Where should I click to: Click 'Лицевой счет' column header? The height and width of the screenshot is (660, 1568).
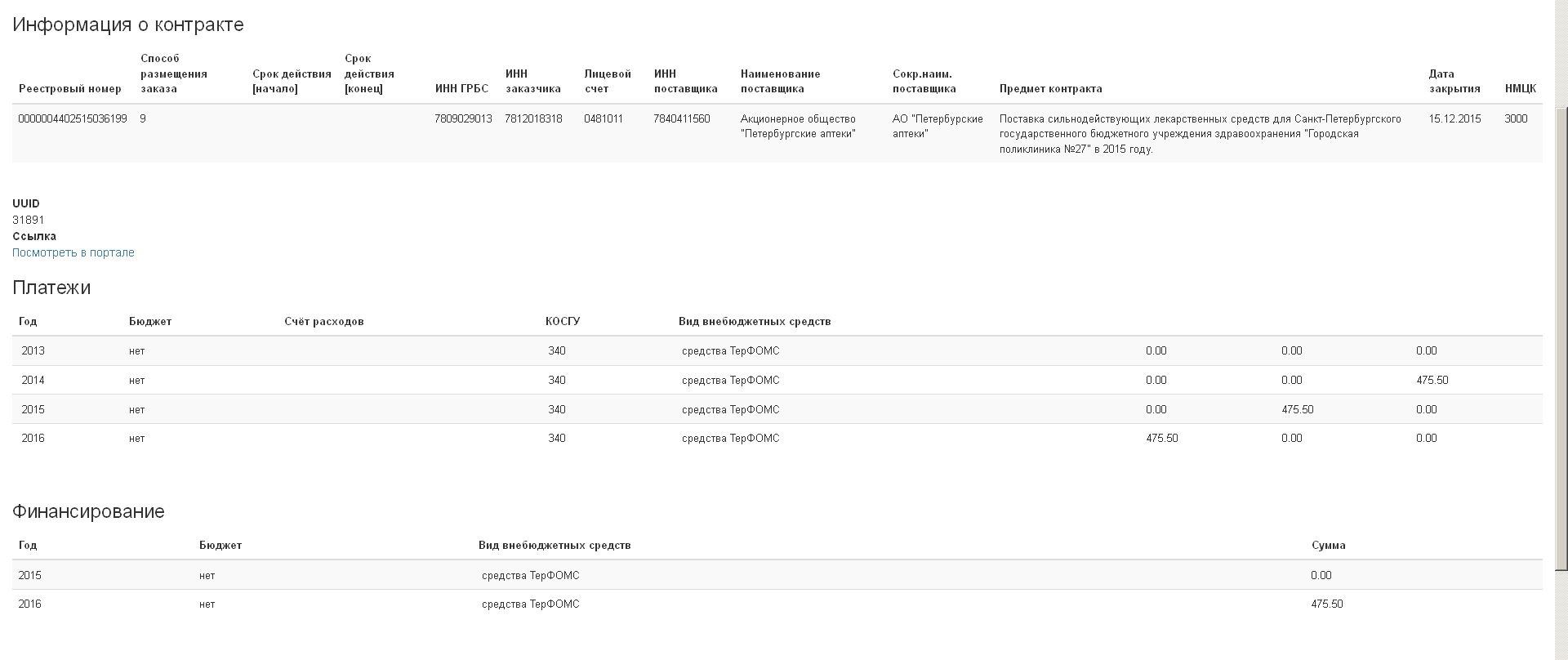608,81
